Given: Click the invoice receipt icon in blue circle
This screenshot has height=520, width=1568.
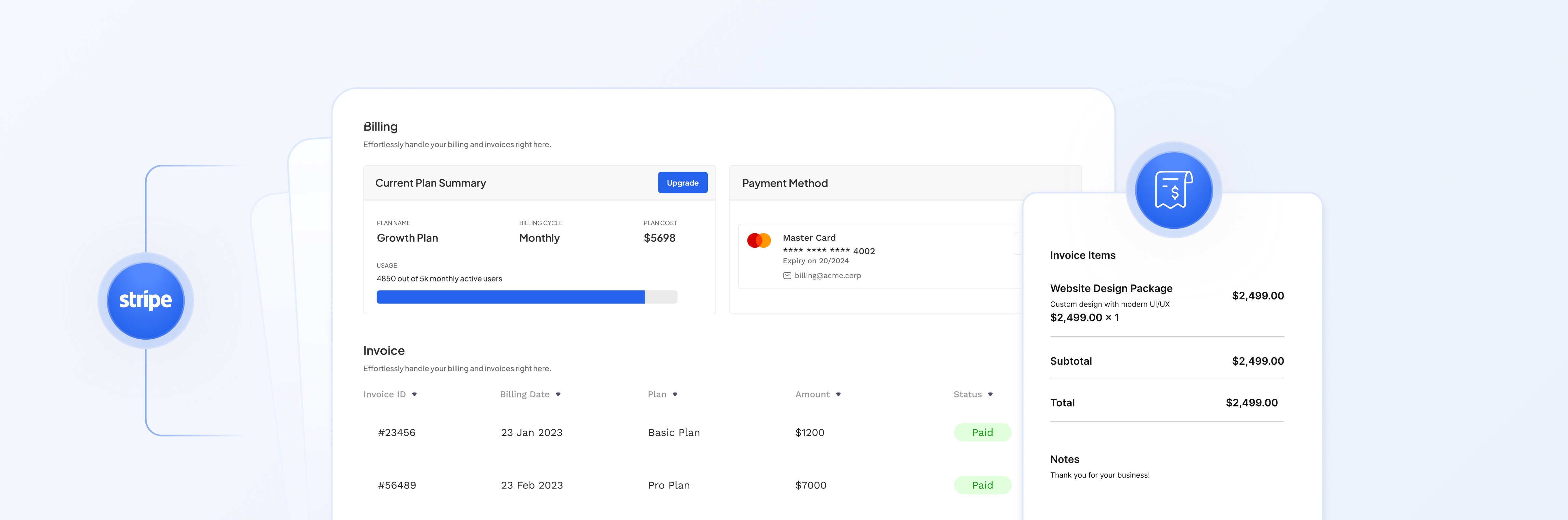Looking at the screenshot, I should [x=1175, y=190].
